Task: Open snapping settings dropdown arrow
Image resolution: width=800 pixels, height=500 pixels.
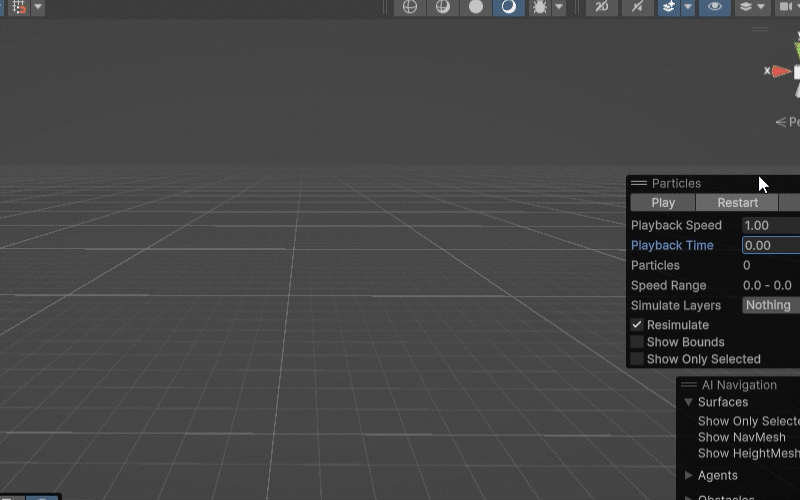Action: point(38,6)
